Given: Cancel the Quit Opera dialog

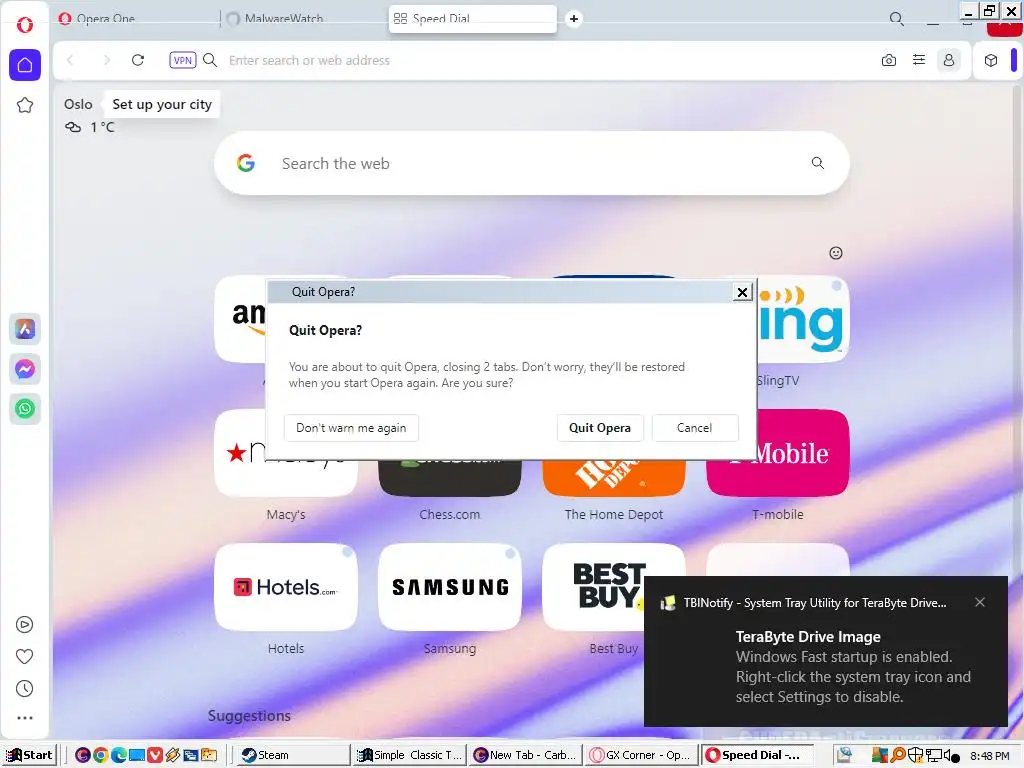Looking at the screenshot, I should click(x=695, y=428).
